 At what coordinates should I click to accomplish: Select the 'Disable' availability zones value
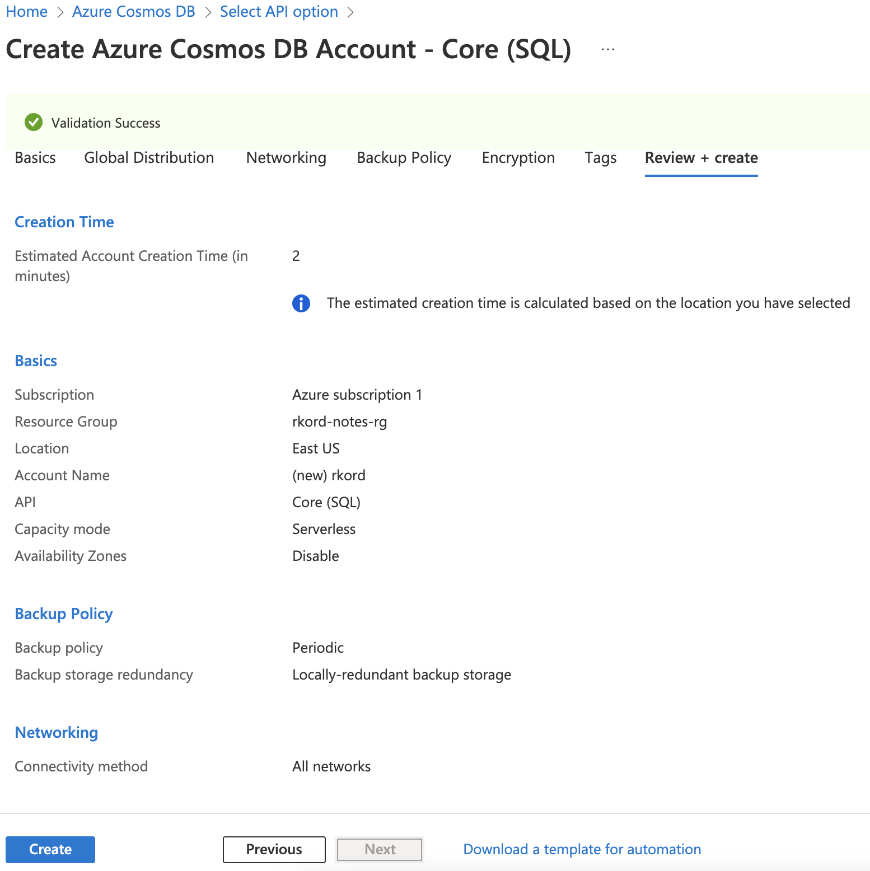pos(315,555)
